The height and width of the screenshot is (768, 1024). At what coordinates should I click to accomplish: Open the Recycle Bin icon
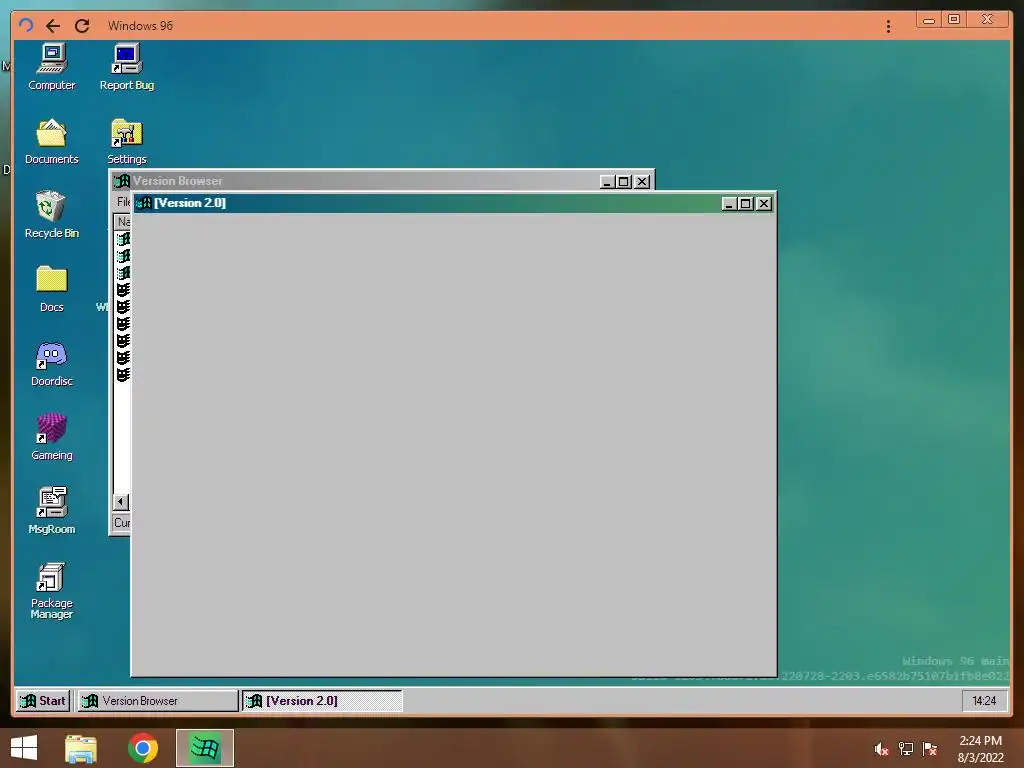pos(52,214)
